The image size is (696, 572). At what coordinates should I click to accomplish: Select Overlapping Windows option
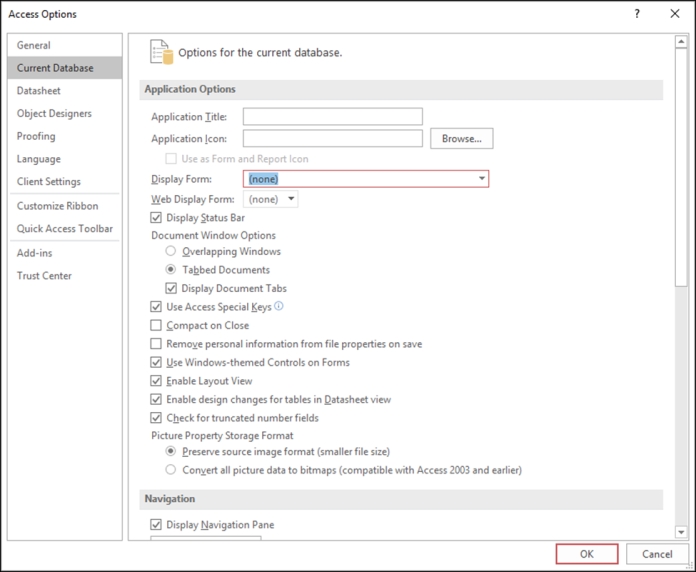point(170,251)
